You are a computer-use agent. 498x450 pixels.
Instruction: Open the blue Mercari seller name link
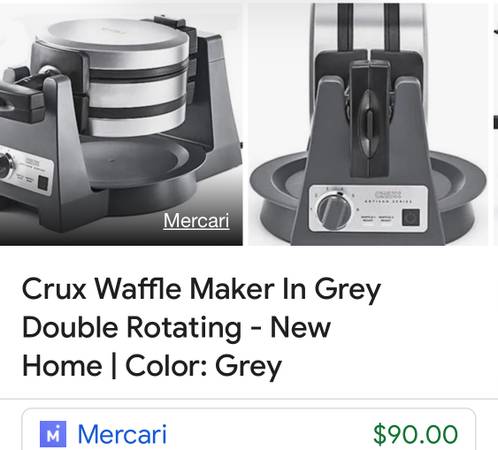coord(122,434)
